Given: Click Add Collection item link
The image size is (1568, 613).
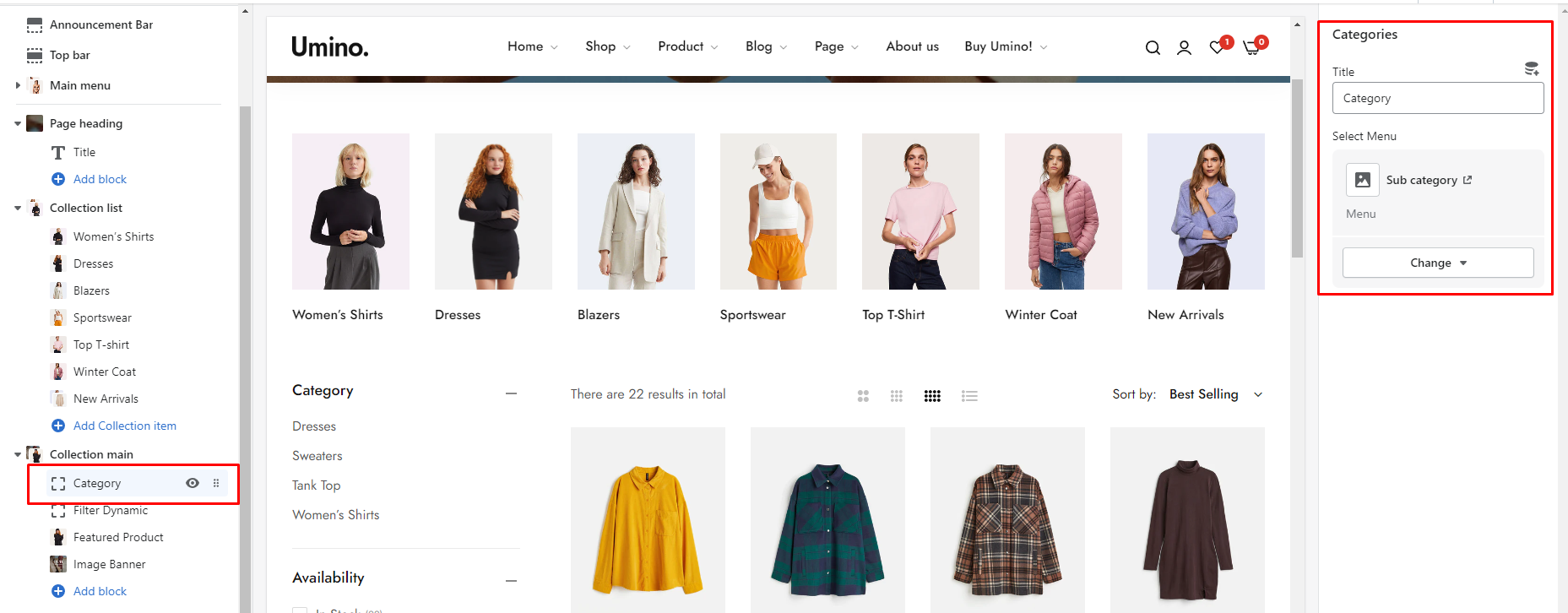Looking at the screenshot, I should (124, 426).
